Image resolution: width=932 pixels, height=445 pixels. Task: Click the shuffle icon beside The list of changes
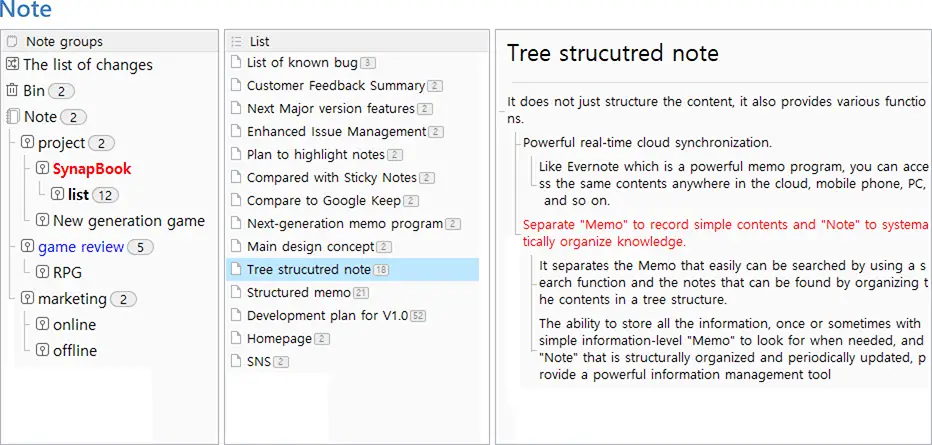click(12, 64)
